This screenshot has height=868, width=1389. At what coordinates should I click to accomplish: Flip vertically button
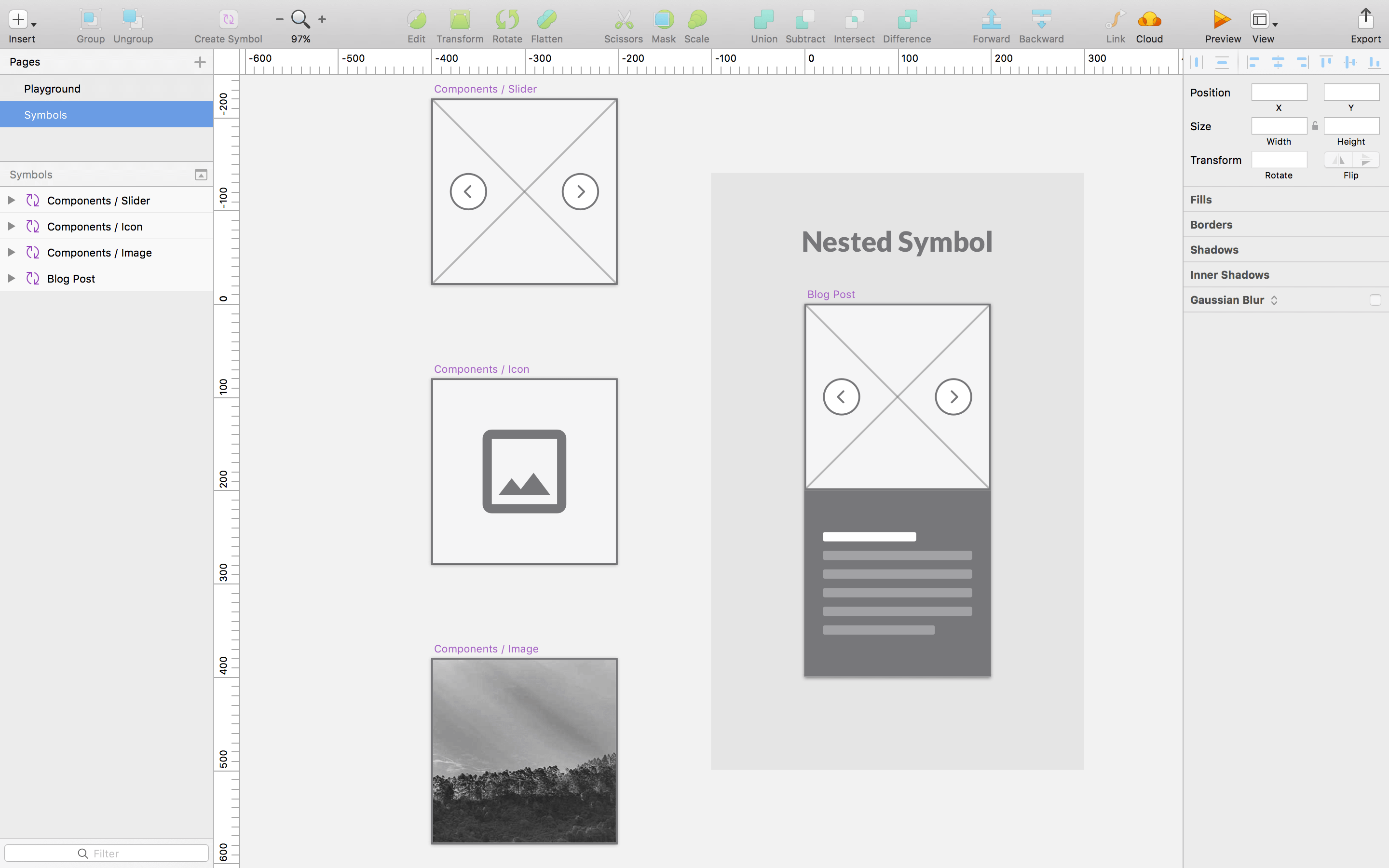tap(1365, 160)
